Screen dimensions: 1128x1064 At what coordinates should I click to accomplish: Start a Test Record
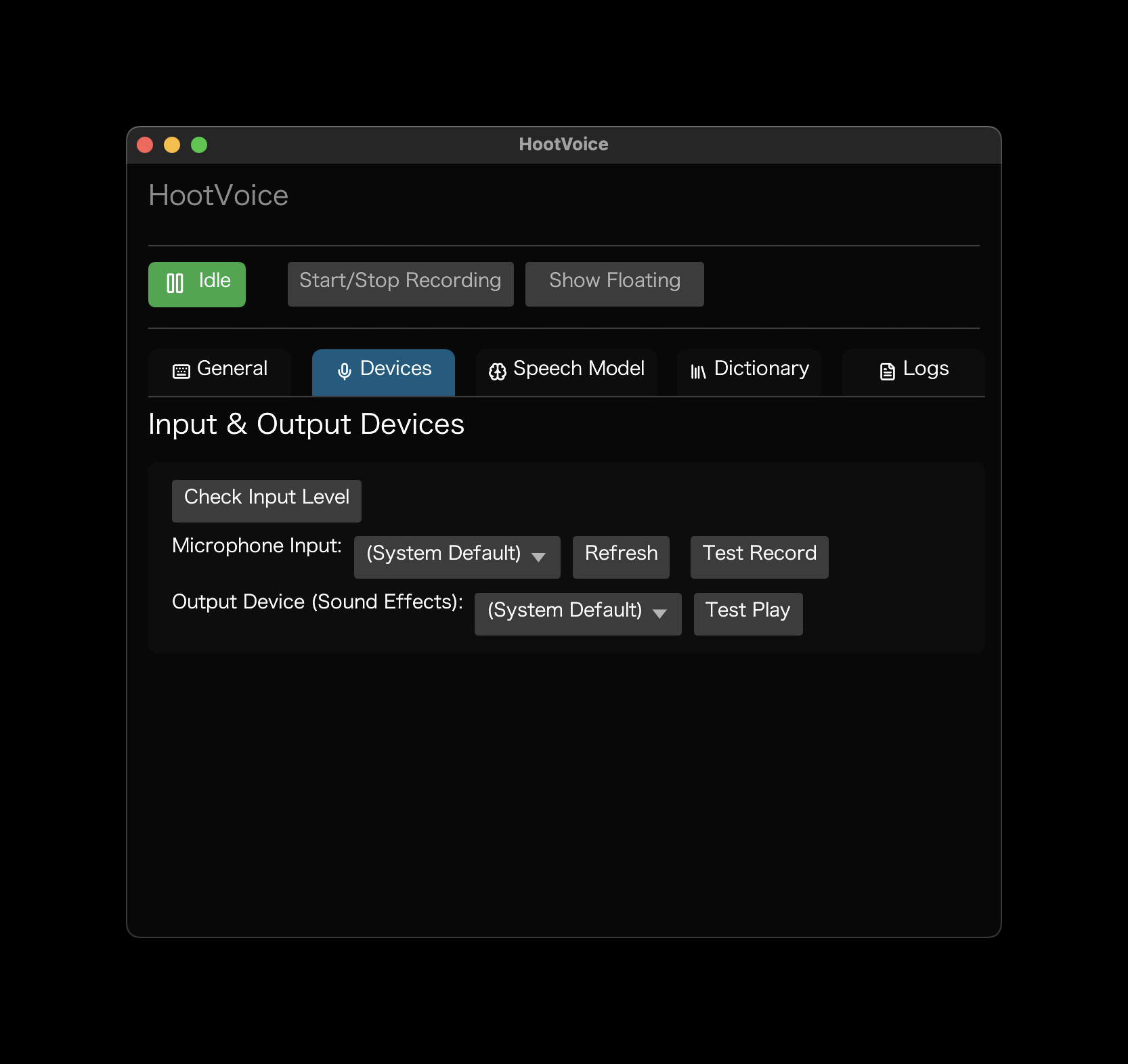[759, 556]
